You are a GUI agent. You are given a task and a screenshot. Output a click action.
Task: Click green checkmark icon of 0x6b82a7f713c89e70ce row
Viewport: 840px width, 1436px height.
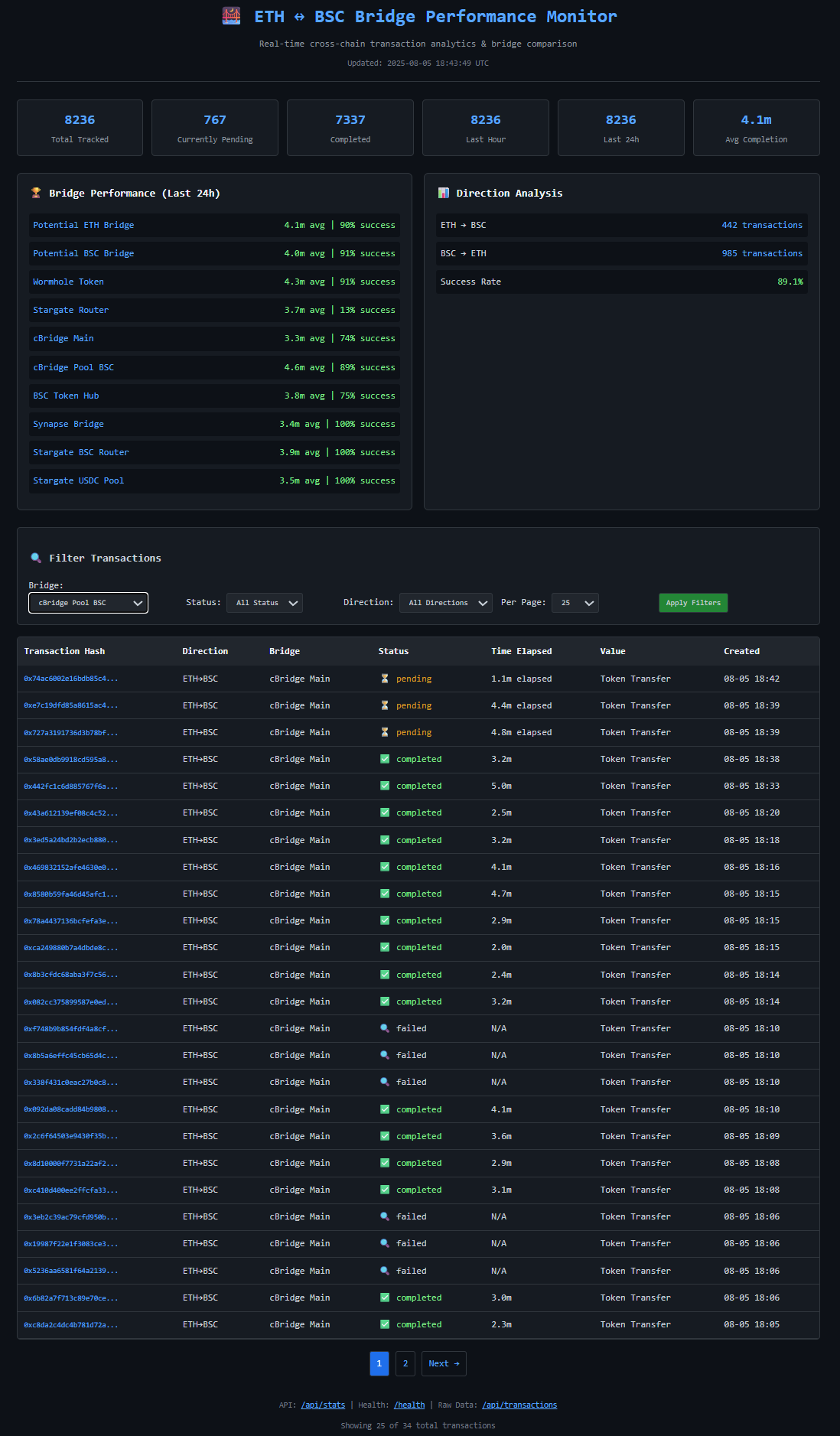[x=385, y=1298]
